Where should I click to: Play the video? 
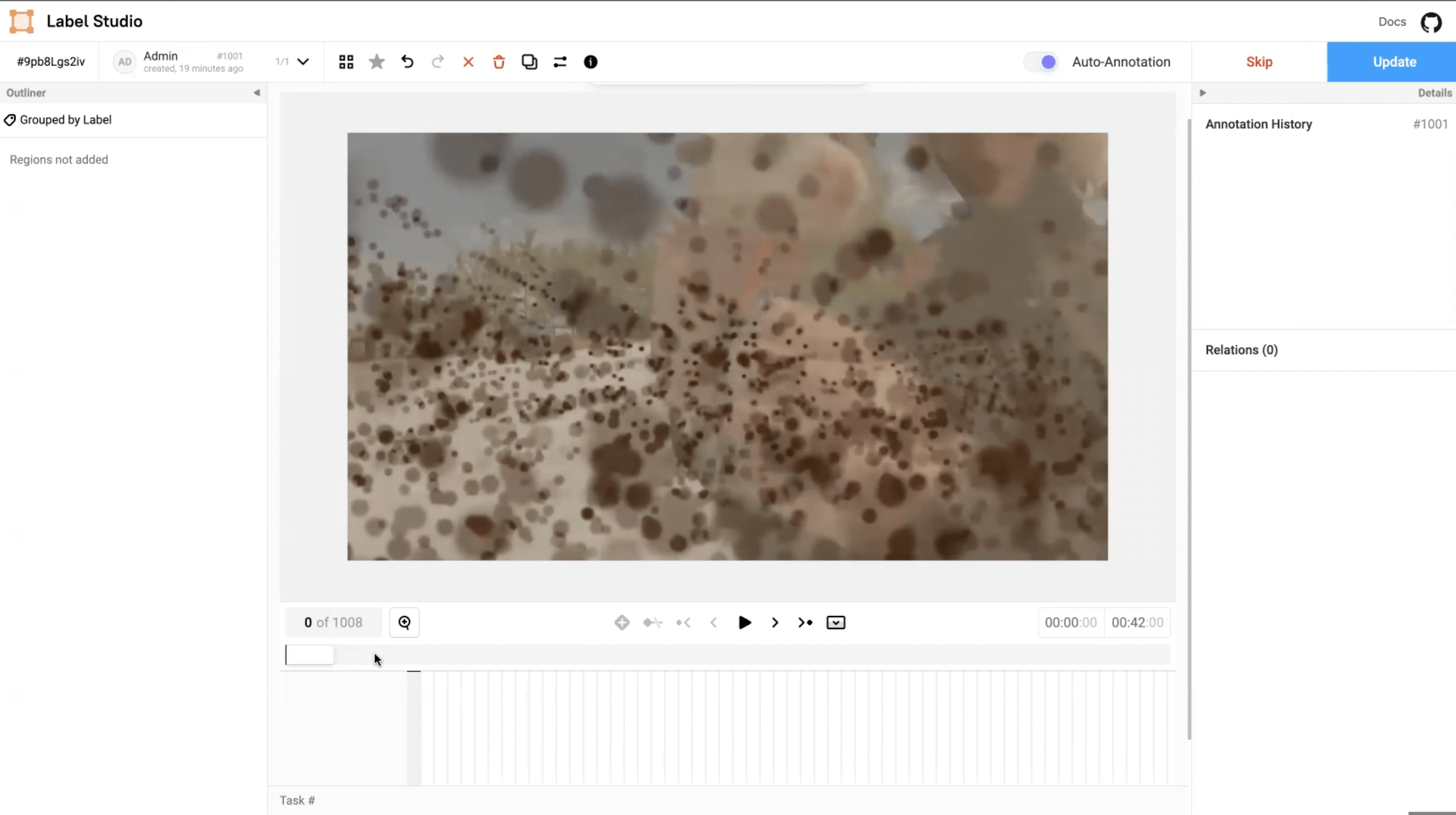745,623
